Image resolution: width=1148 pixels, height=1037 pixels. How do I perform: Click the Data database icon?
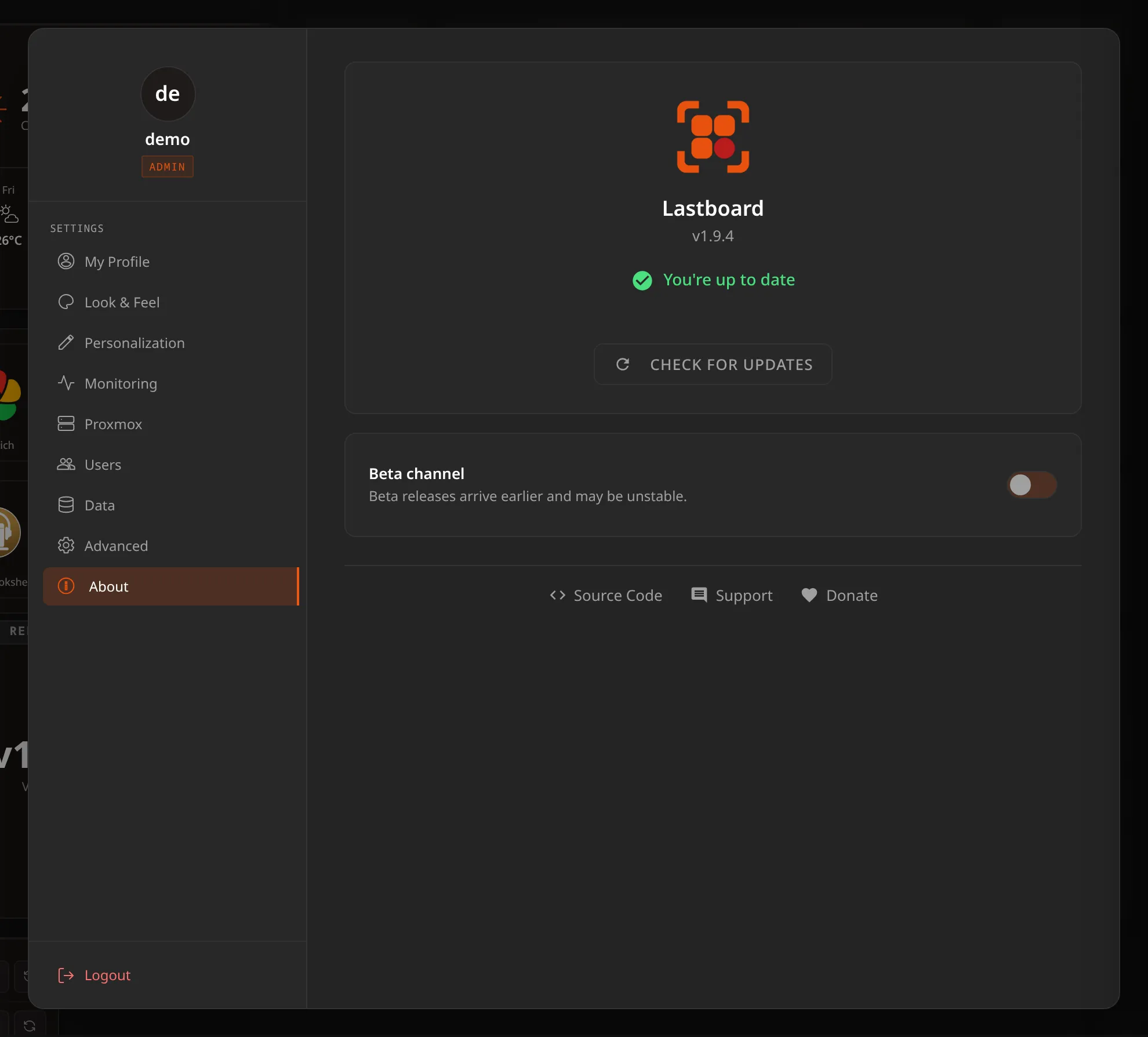click(66, 505)
